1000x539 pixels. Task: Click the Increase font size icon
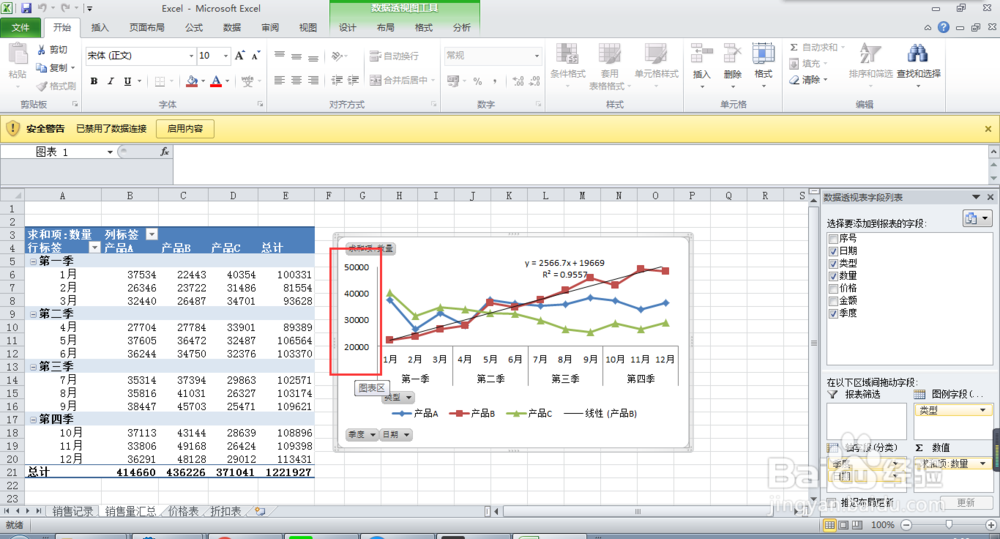(240, 56)
